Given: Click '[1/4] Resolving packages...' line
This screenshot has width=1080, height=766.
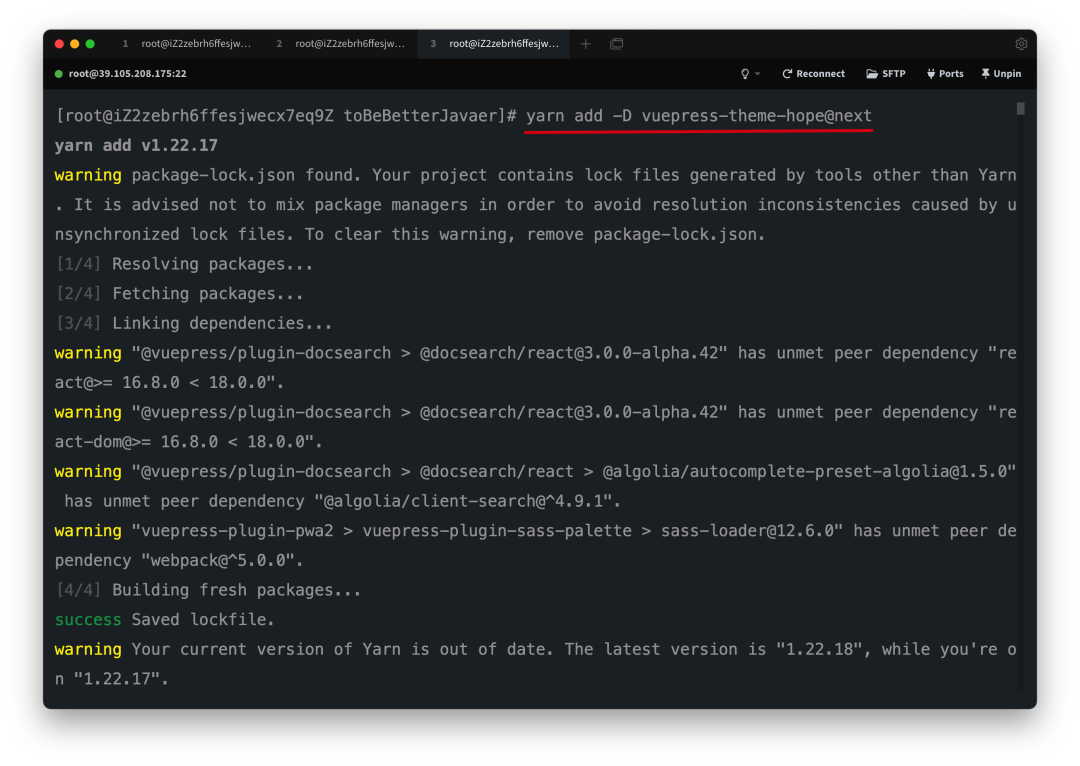Looking at the screenshot, I should tap(185, 264).
